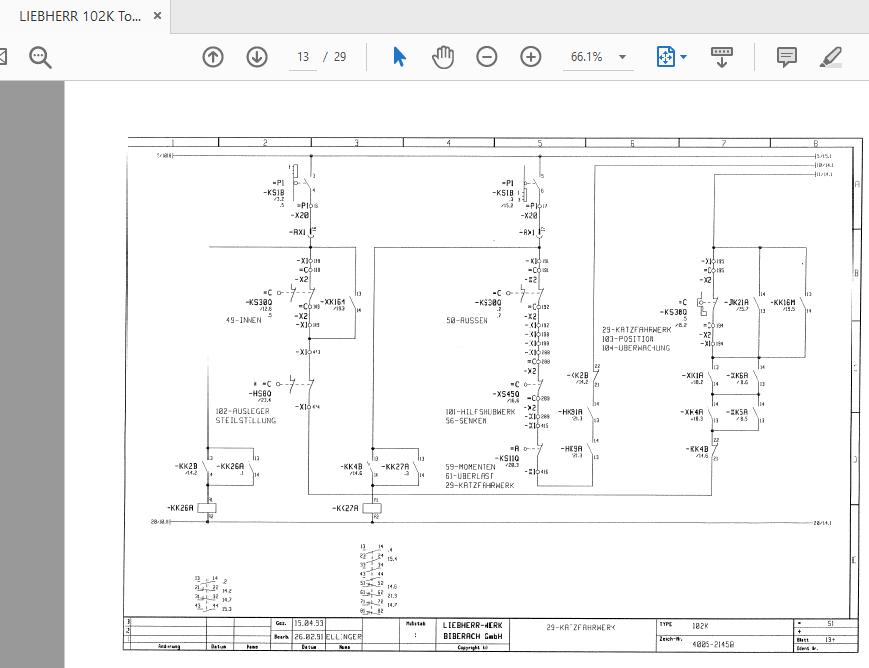The width and height of the screenshot is (869, 668).
Task: Click the search magnifier icon
Action: pos(40,57)
